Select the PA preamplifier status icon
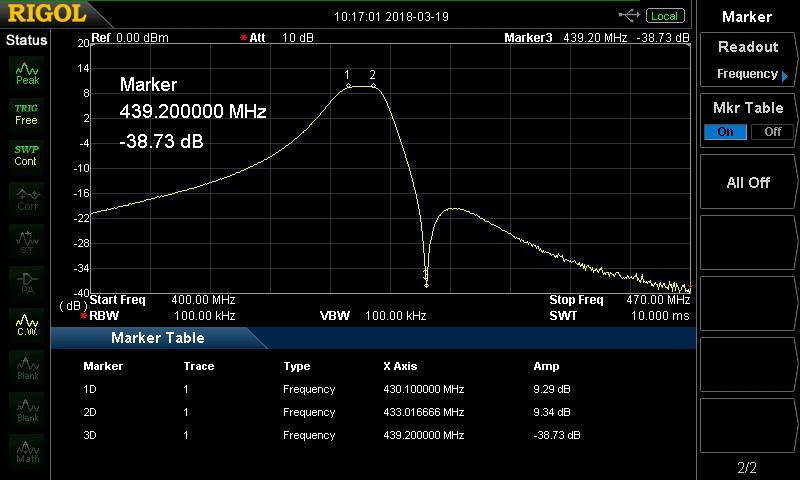Screen dimensions: 800x480 (27, 282)
